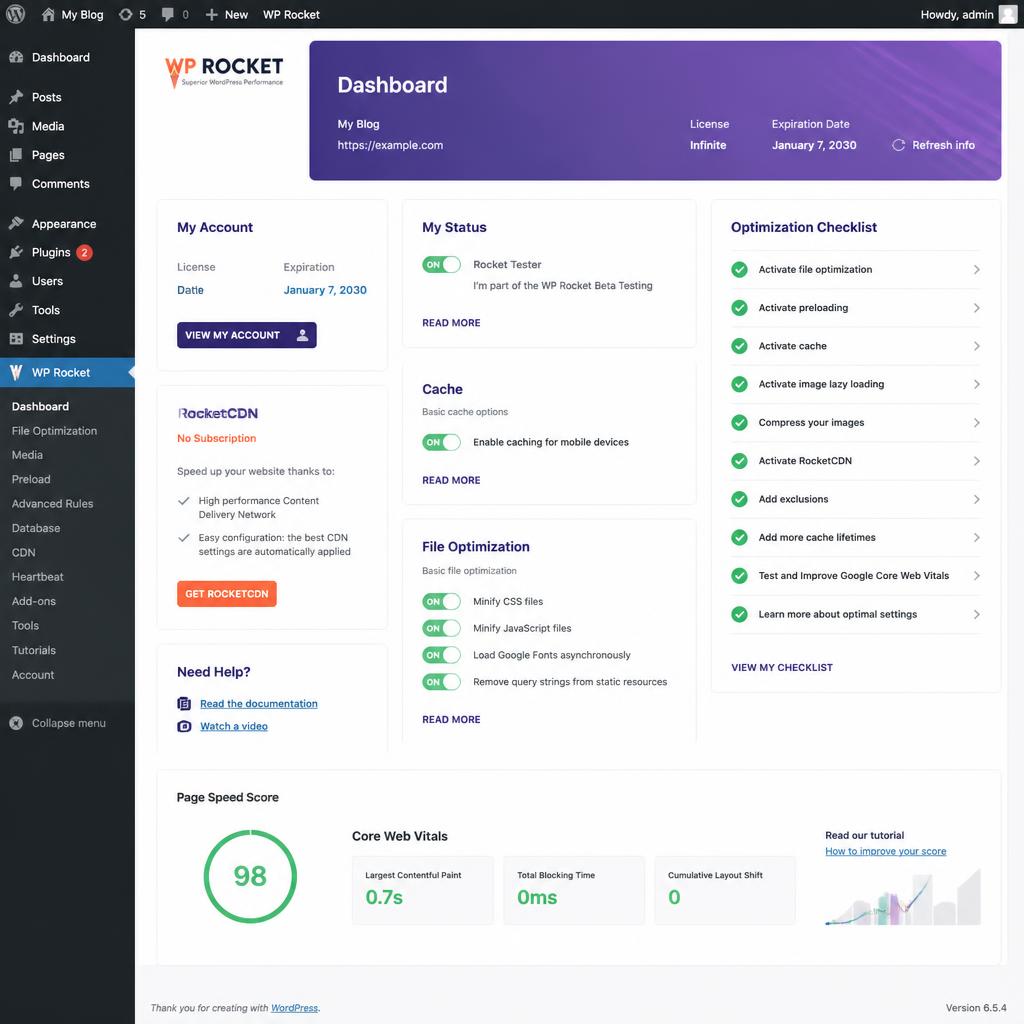
Task: Click the Collapse menu arrow icon
Action: [16, 723]
